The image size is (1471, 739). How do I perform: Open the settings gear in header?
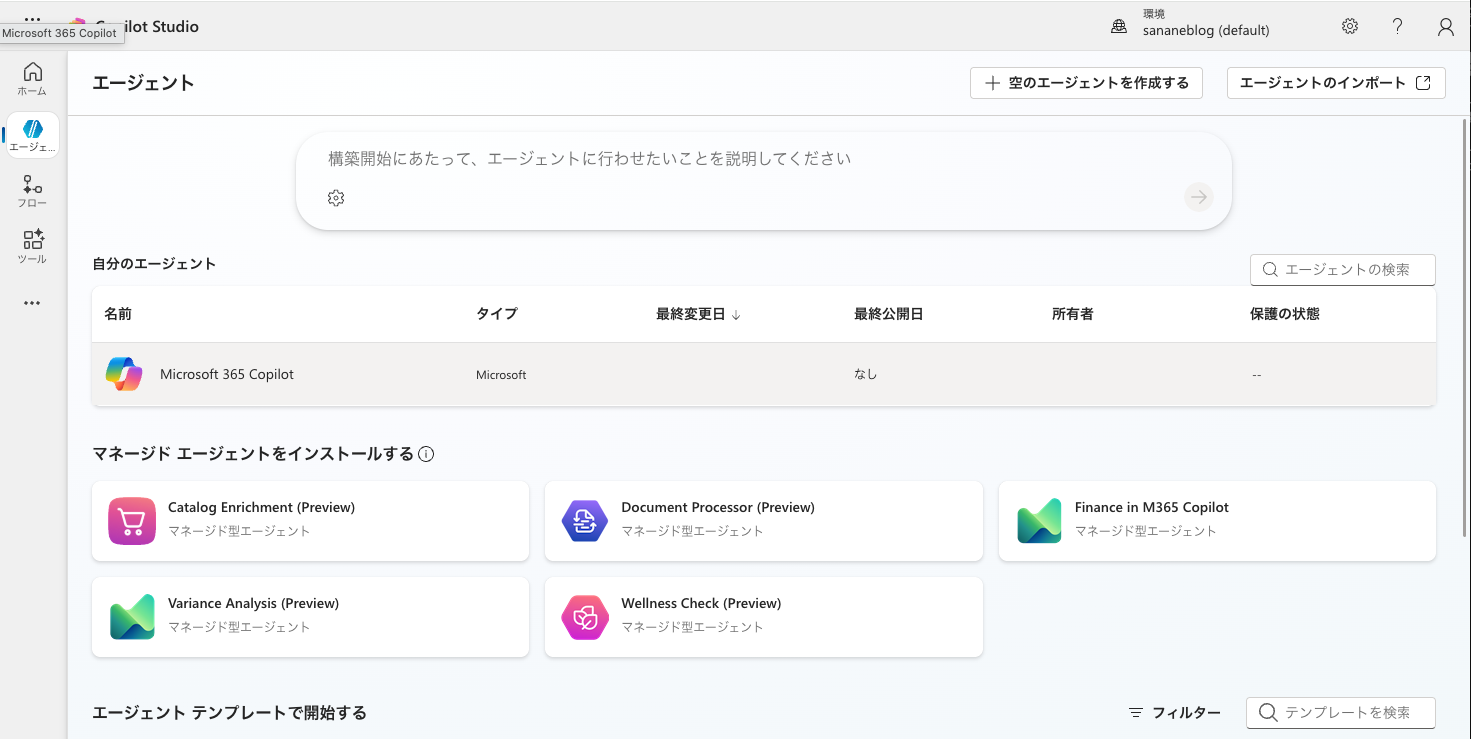click(x=1350, y=27)
